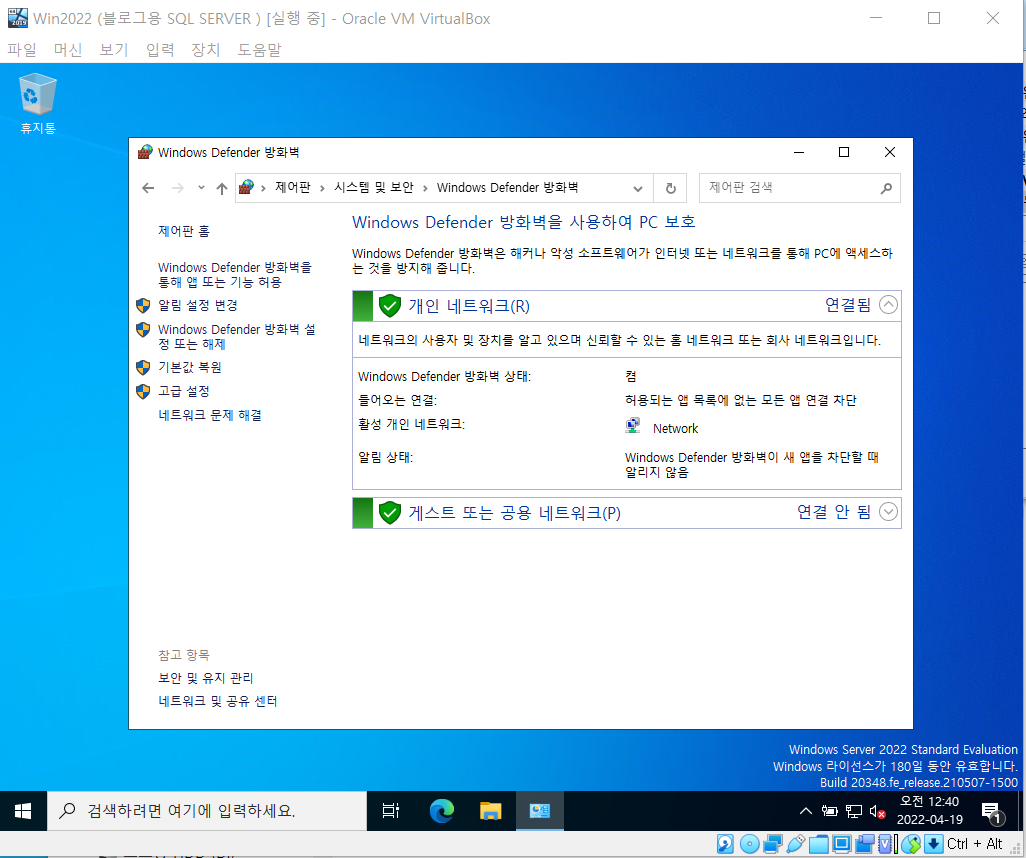The image size is (1026, 858).
Task: Click the VirtualBox CPU virtualization status icon
Action: pyautogui.click(x=885, y=844)
